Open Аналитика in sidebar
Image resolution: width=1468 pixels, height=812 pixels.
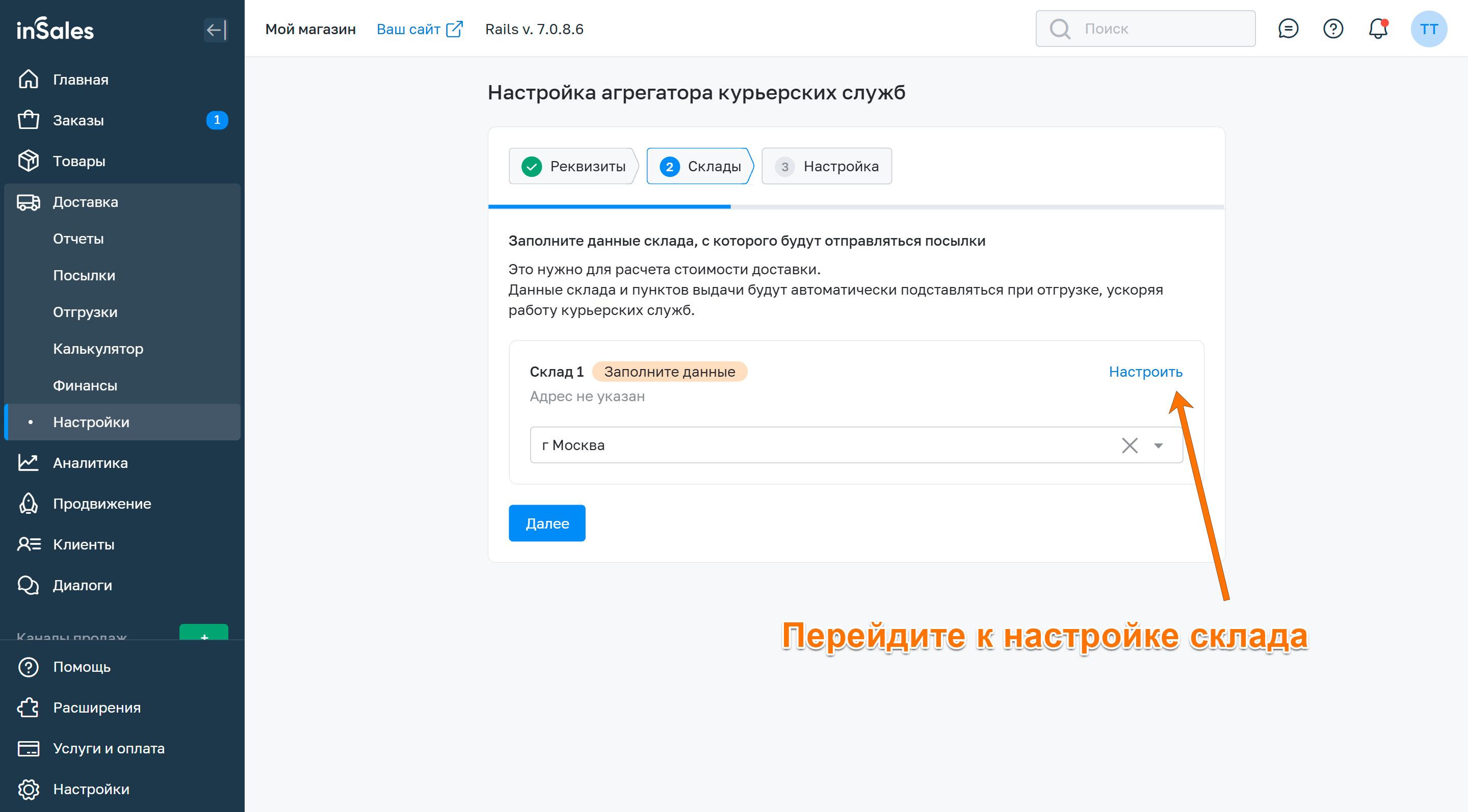coord(90,463)
